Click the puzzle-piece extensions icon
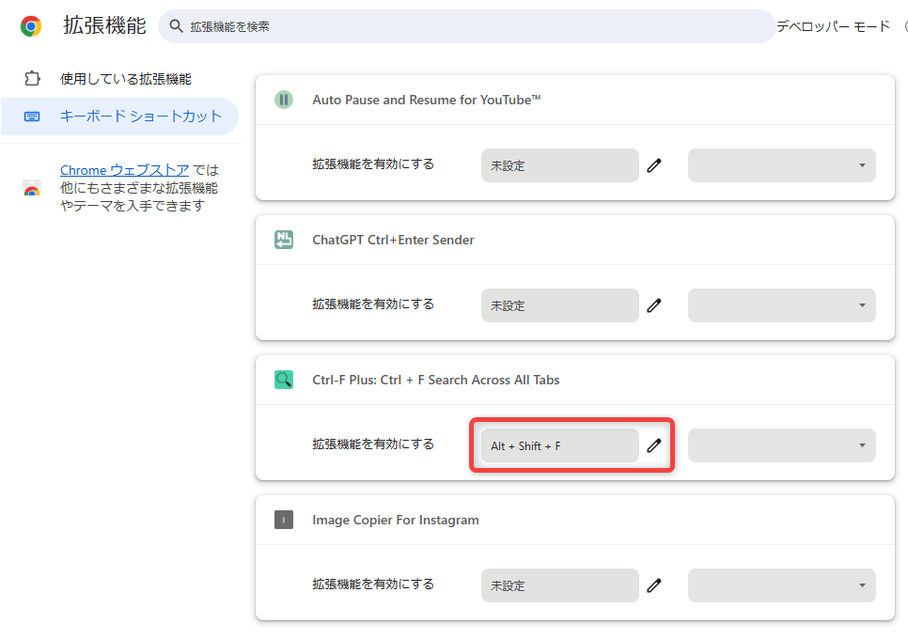The image size is (908, 639). point(32,78)
